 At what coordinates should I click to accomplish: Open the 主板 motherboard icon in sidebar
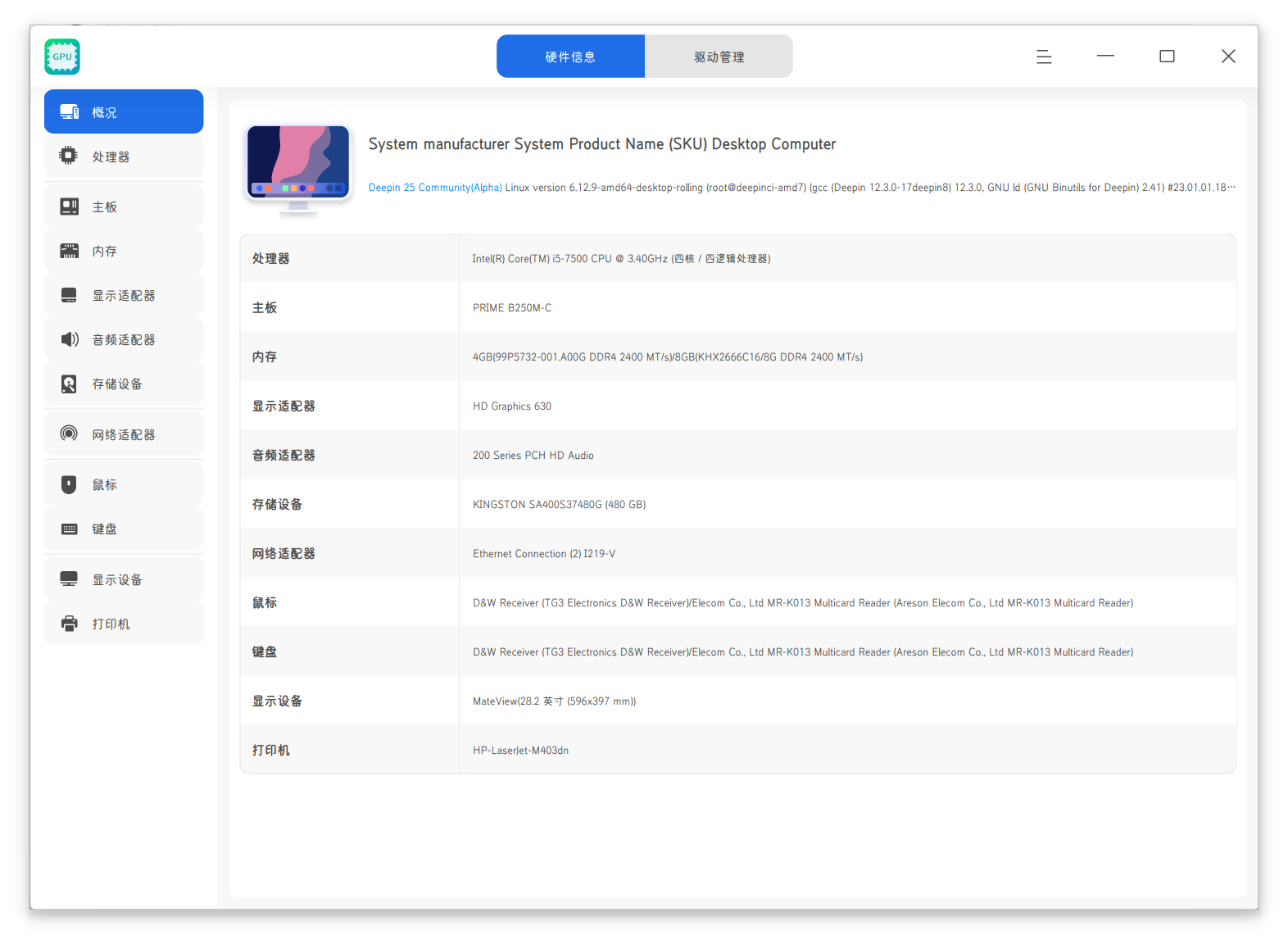[70, 206]
